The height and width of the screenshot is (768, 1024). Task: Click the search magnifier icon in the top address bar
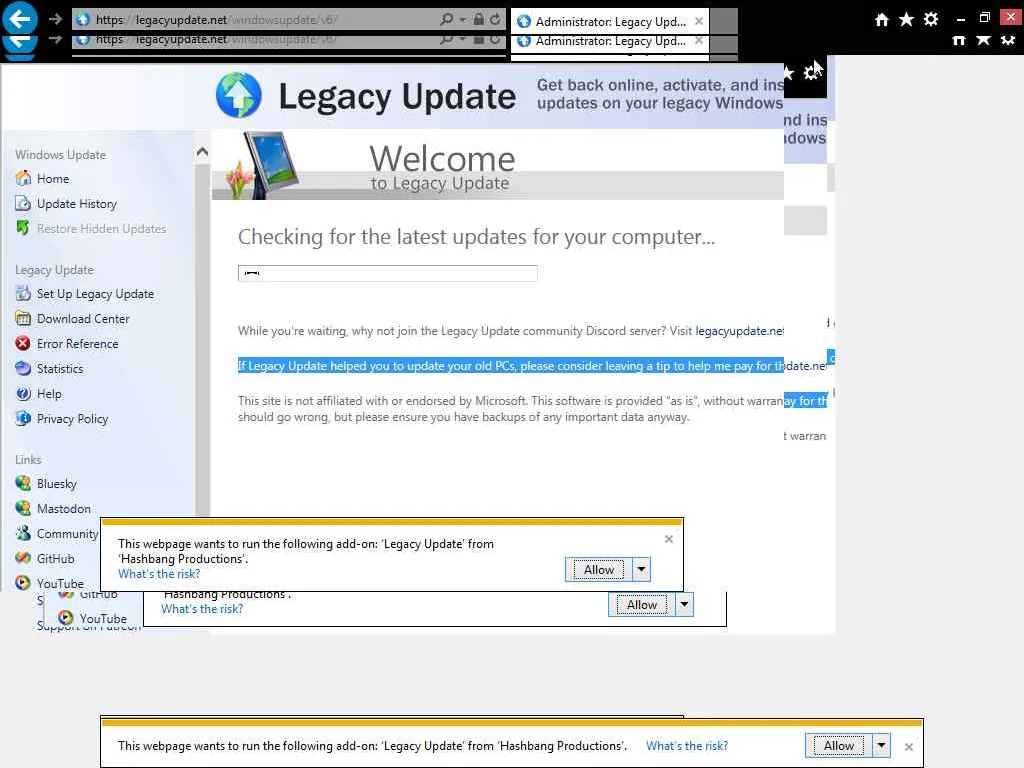point(447,20)
